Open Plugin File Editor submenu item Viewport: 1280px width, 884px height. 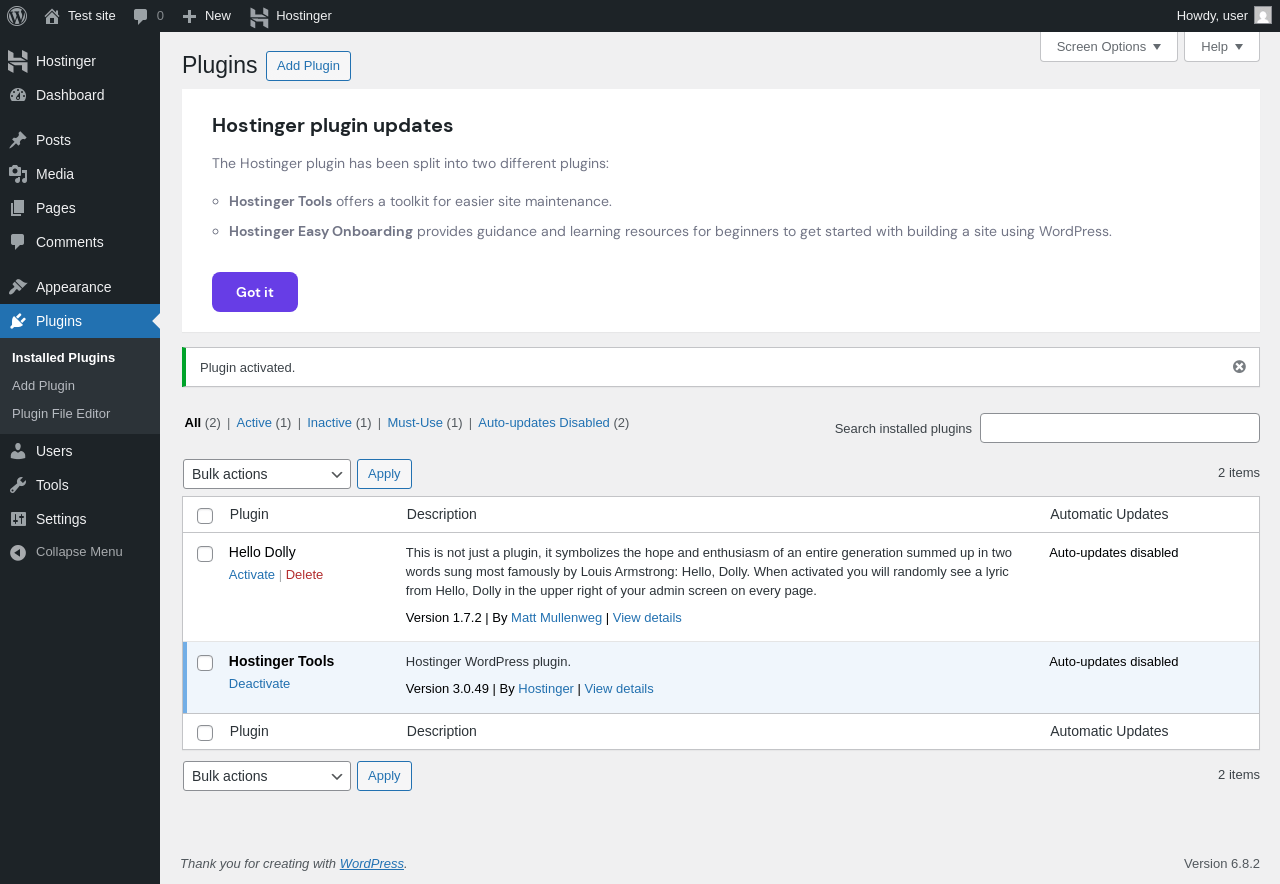point(61,414)
